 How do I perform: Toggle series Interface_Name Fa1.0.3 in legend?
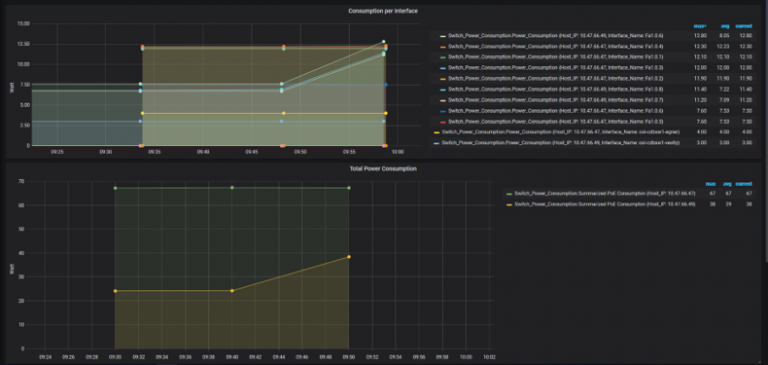point(556,68)
